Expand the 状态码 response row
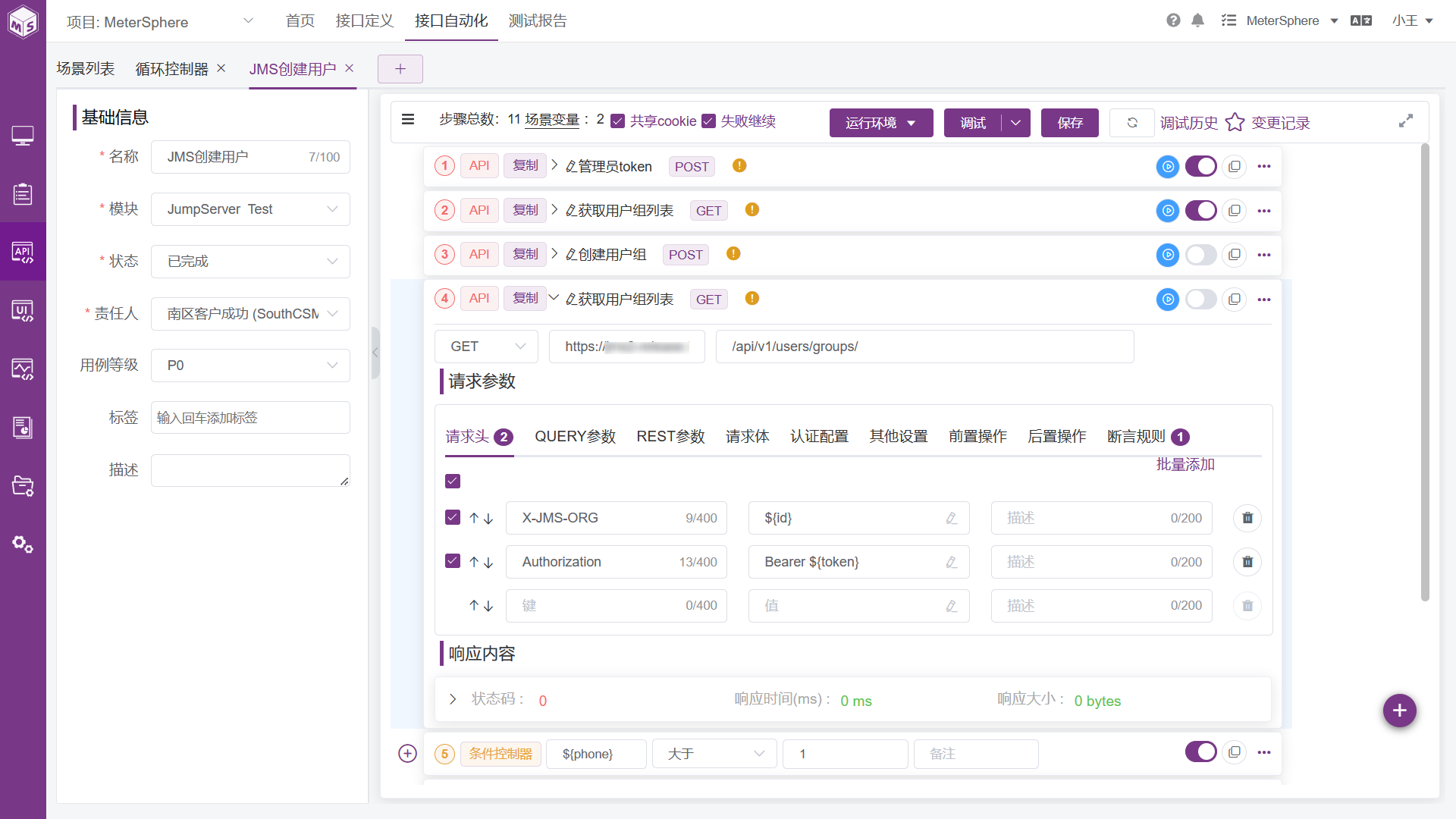 coord(453,699)
